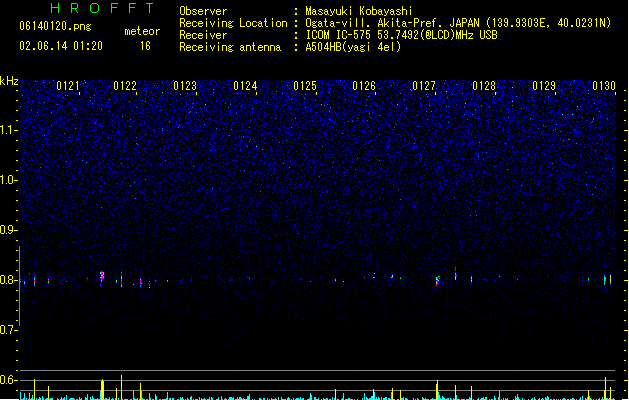Image resolution: width=629 pixels, height=400 pixels.
Task: Click the HROFFT title text
Action: pyautogui.click(x=103, y=8)
